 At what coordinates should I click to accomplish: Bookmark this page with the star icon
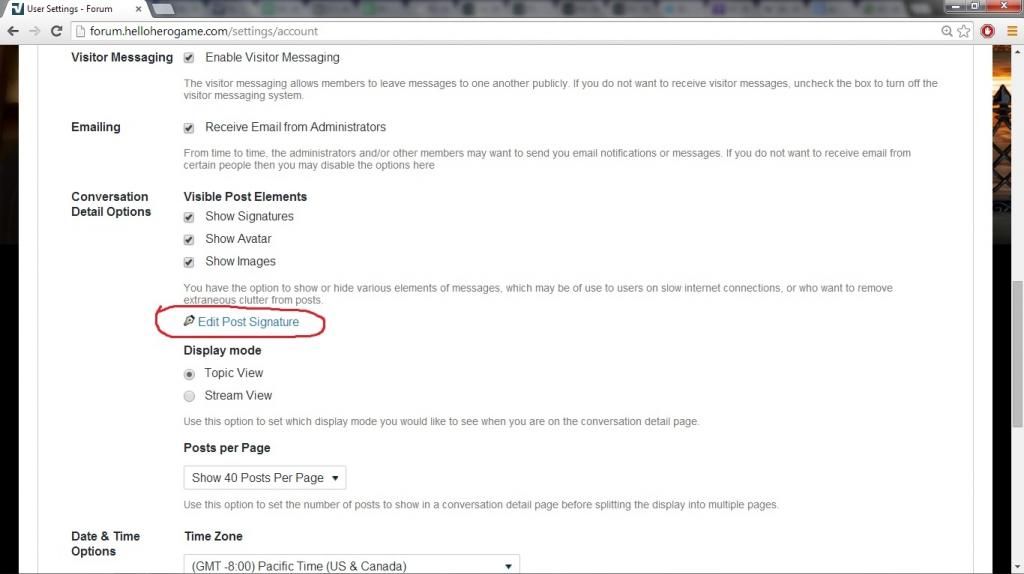tap(963, 31)
